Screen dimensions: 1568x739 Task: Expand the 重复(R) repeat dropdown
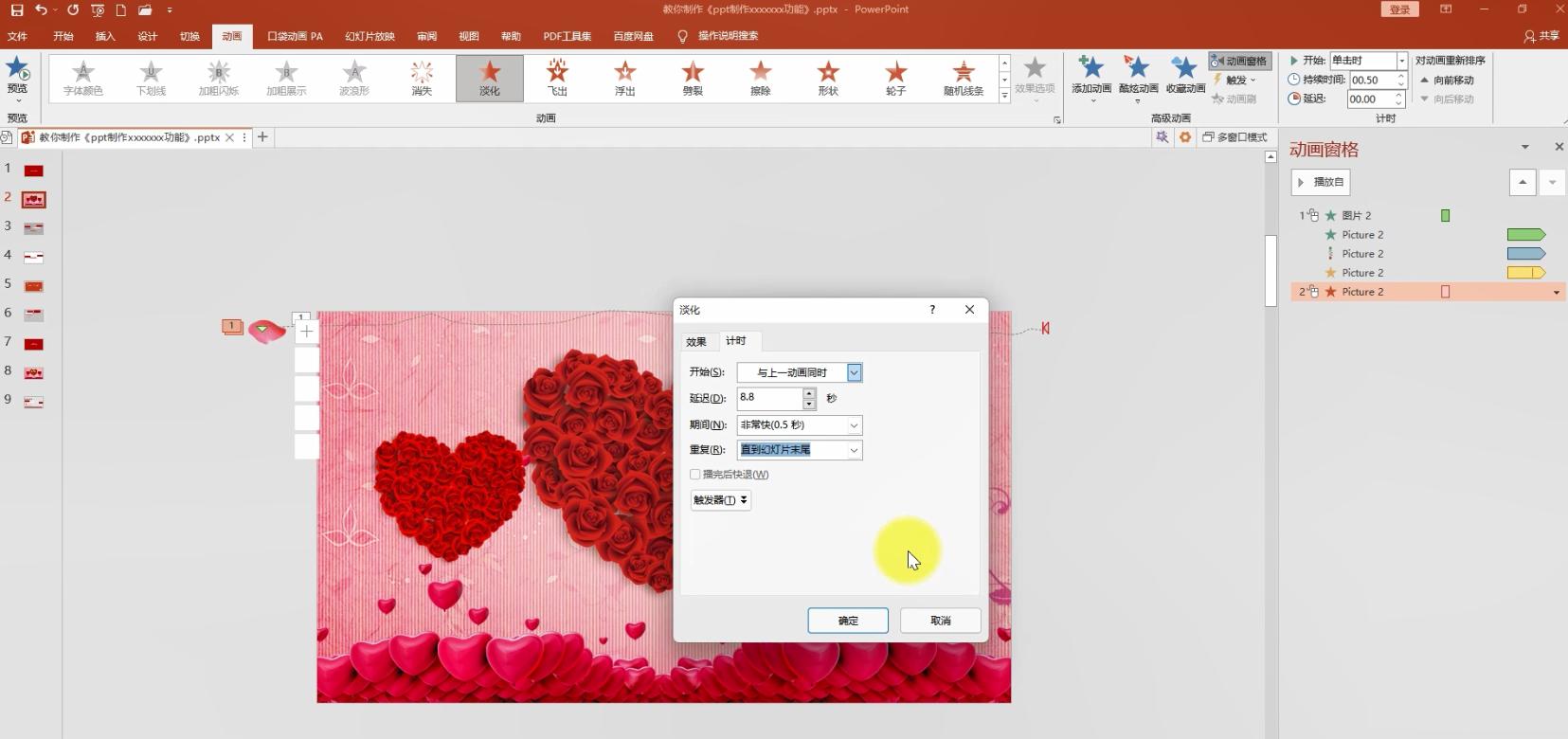[x=854, y=450]
